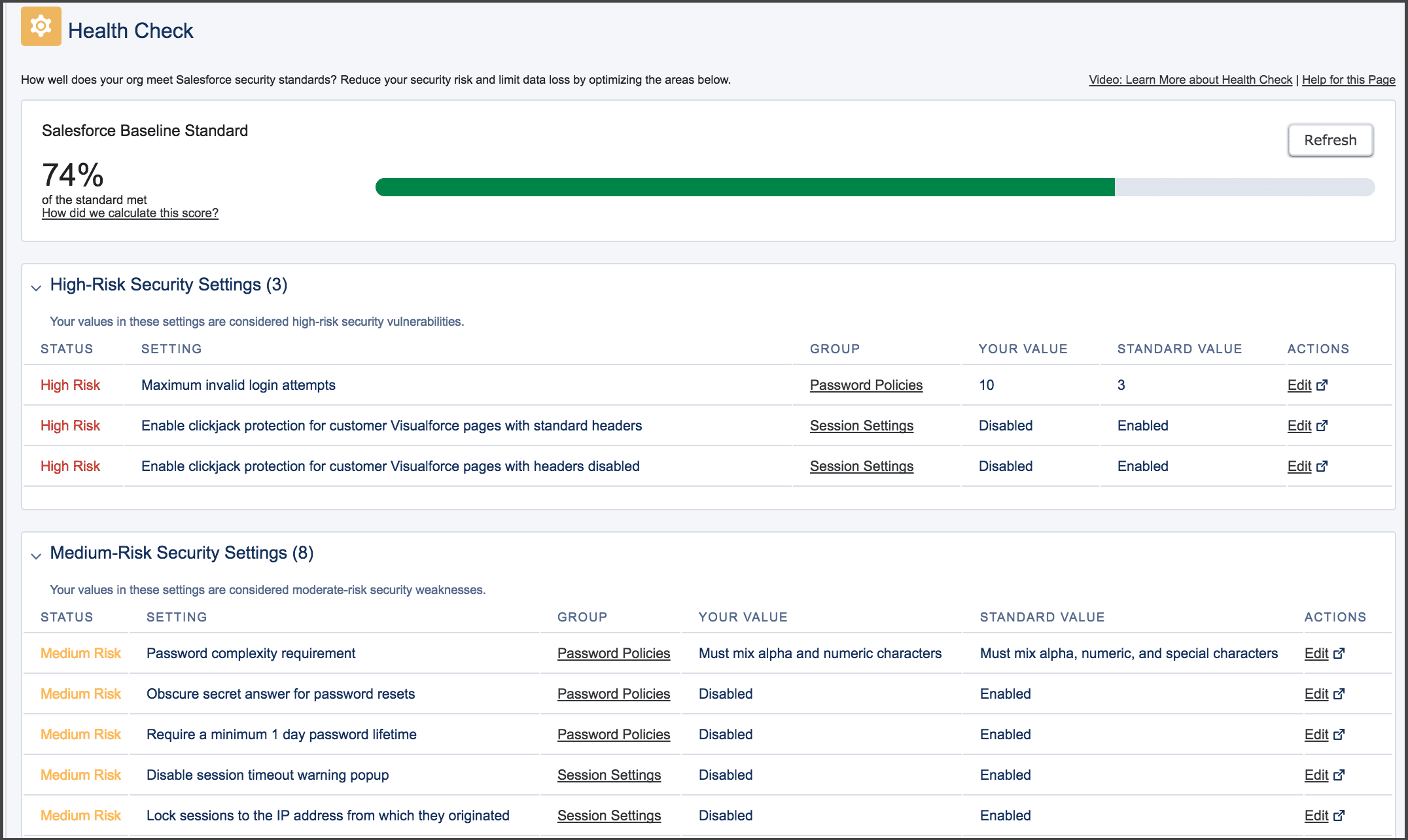This screenshot has height=840, width=1408.
Task: Click the Health Check gear icon
Action: pyautogui.click(x=41, y=26)
